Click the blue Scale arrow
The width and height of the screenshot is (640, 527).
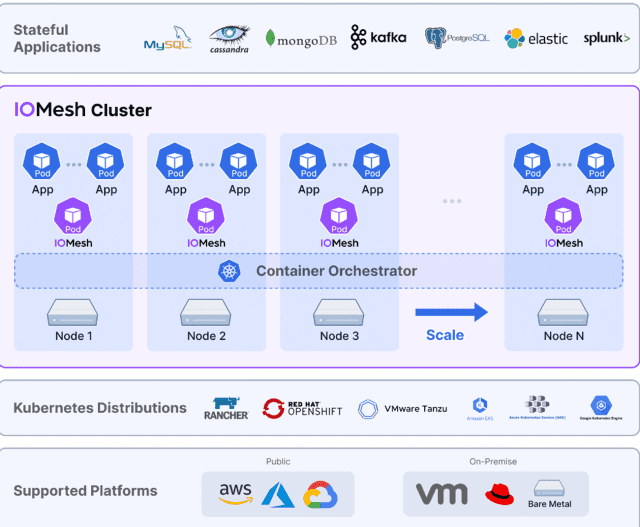pyautogui.click(x=451, y=312)
